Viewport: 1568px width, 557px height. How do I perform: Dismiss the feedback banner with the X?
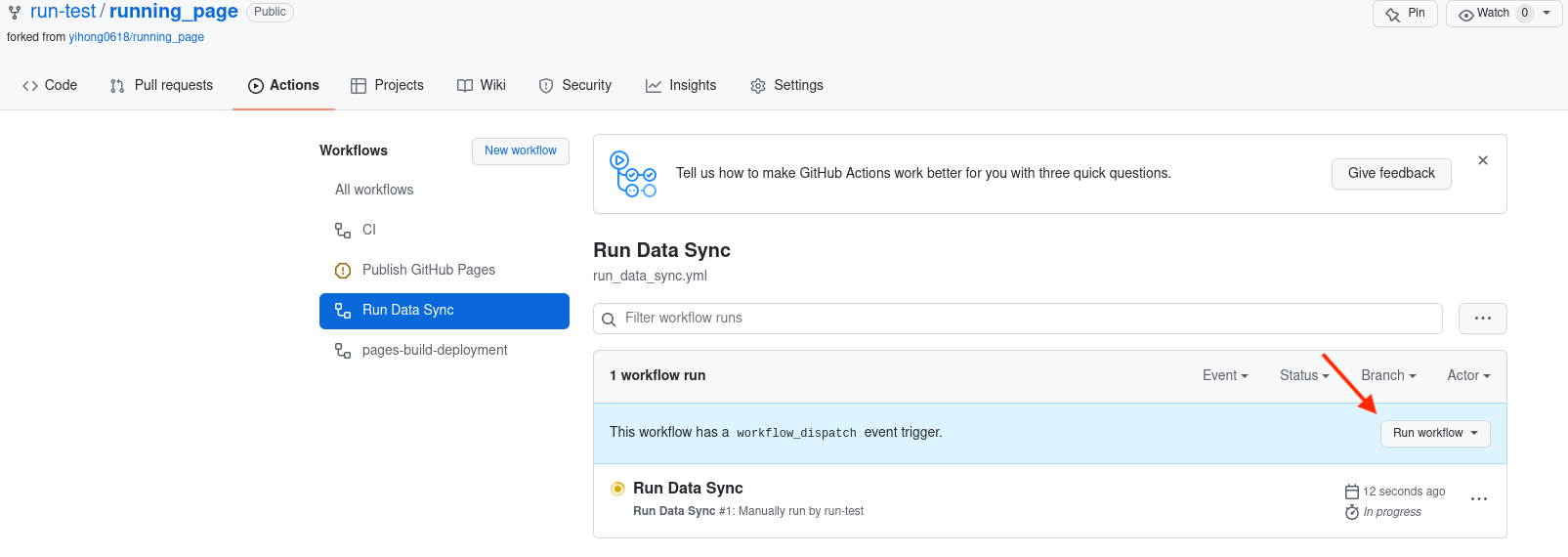coord(1482,160)
